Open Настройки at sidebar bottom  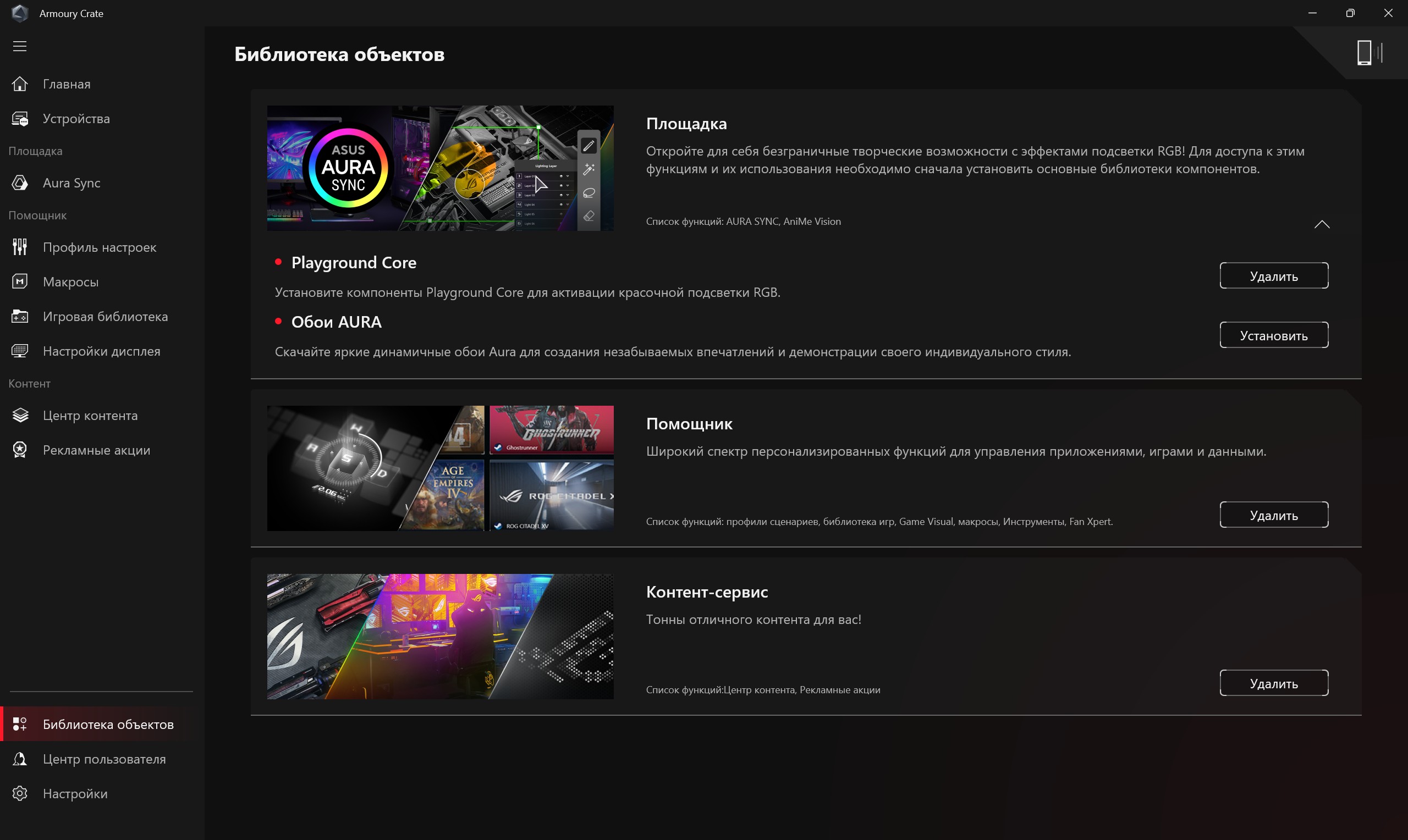pyautogui.click(x=102, y=794)
